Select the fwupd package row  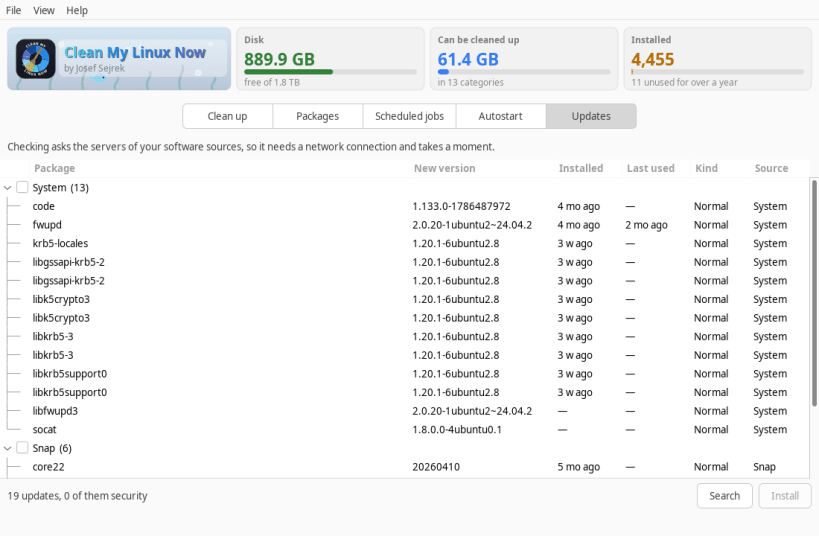click(405, 225)
